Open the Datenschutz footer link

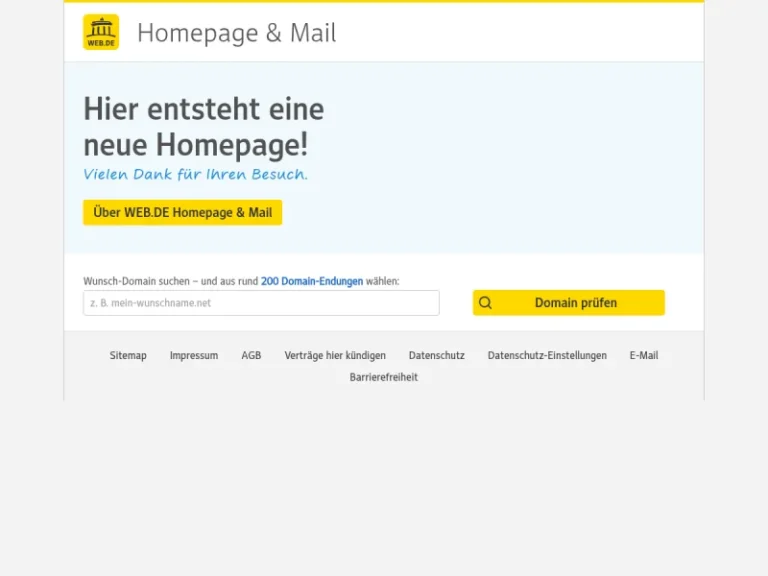pos(436,356)
